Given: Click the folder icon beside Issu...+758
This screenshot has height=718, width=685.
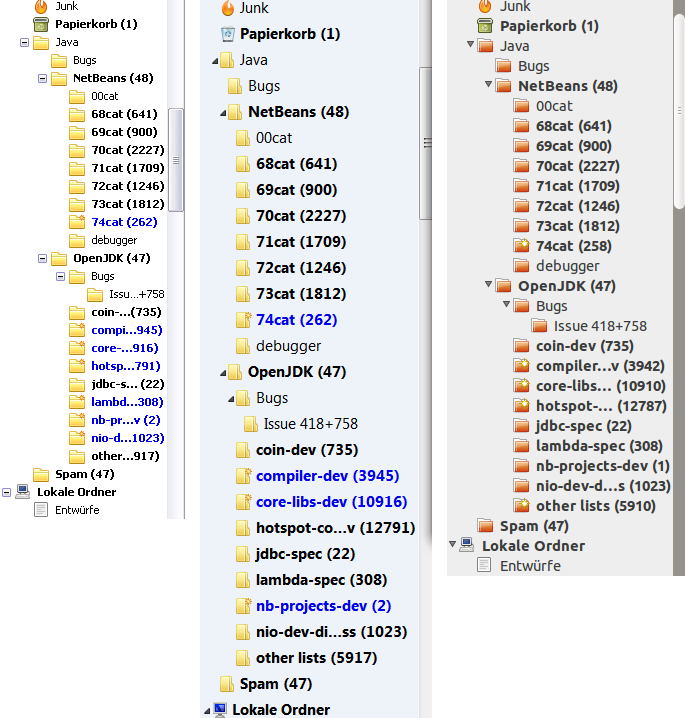Looking at the screenshot, I should pyautogui.click(x=95, y=294).
